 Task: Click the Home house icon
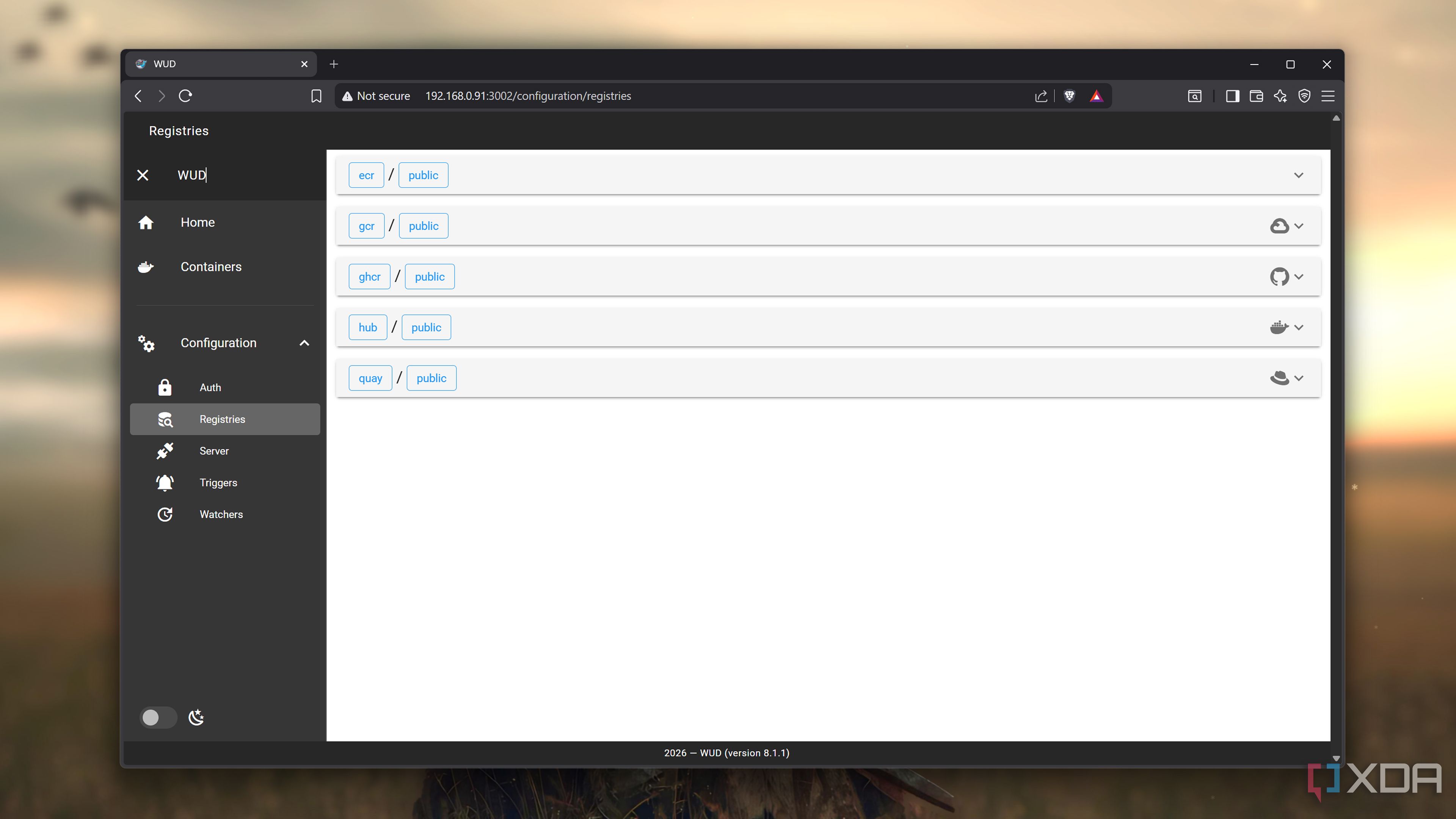(146, 222)
